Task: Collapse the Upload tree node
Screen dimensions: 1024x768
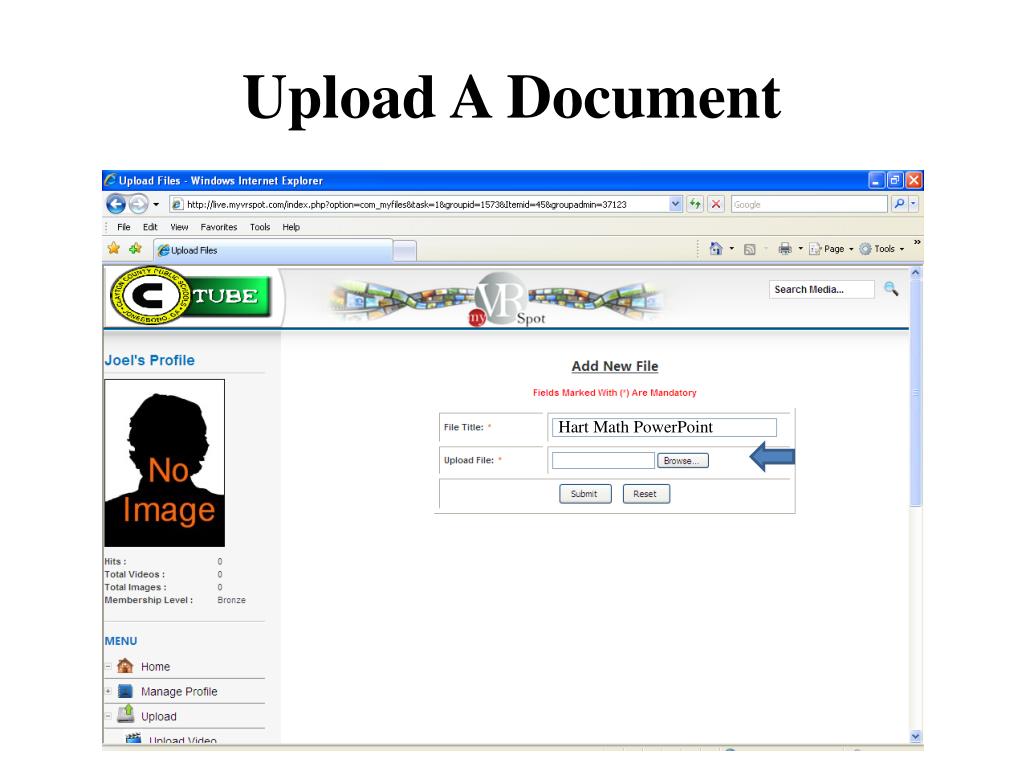Action: click(x=108, y=716)
